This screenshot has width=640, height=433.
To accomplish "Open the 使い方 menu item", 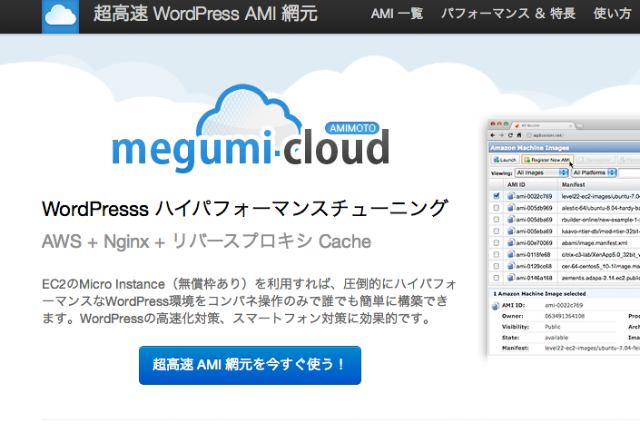I will point(612,14).
